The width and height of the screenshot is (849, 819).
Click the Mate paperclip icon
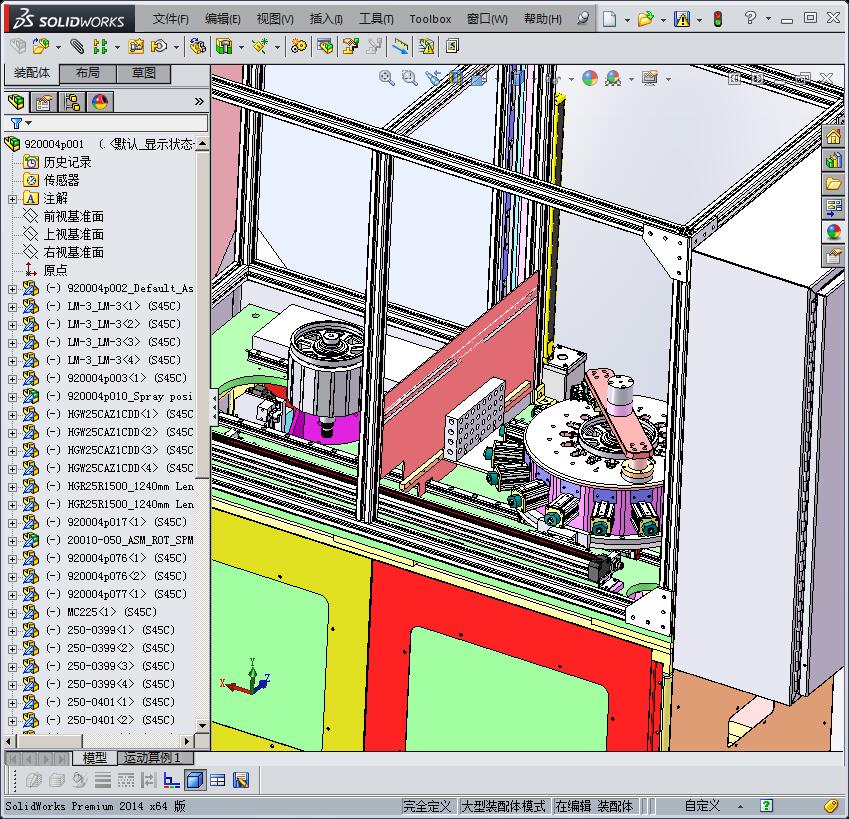(77, 47)
